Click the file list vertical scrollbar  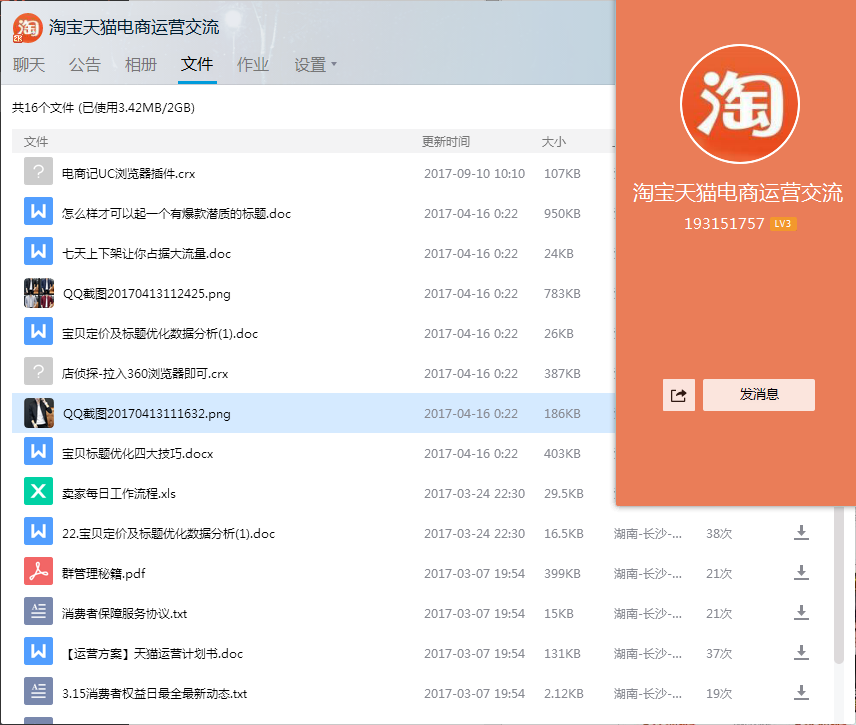[x=840, y=584]
